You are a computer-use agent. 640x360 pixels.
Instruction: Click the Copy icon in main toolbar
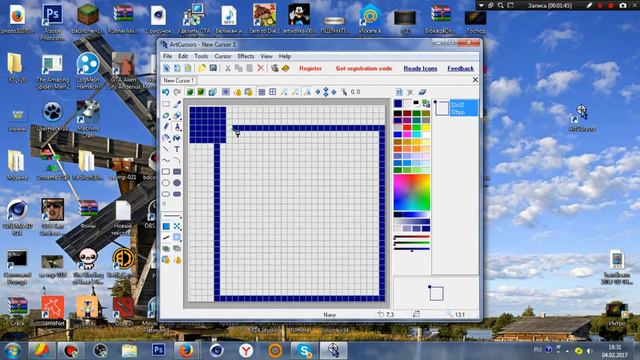238,68
